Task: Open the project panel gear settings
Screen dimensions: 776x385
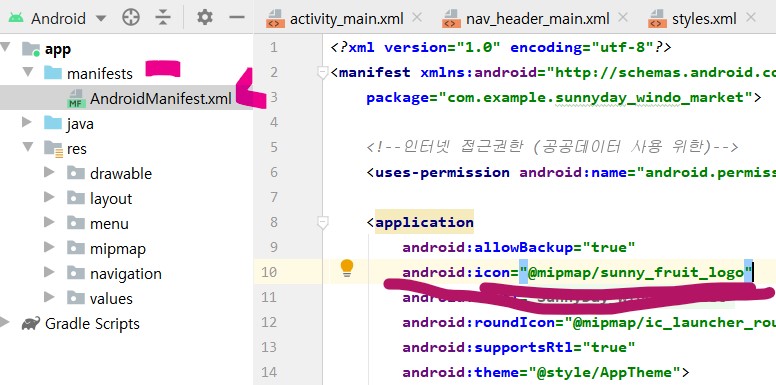Action: 204,18
